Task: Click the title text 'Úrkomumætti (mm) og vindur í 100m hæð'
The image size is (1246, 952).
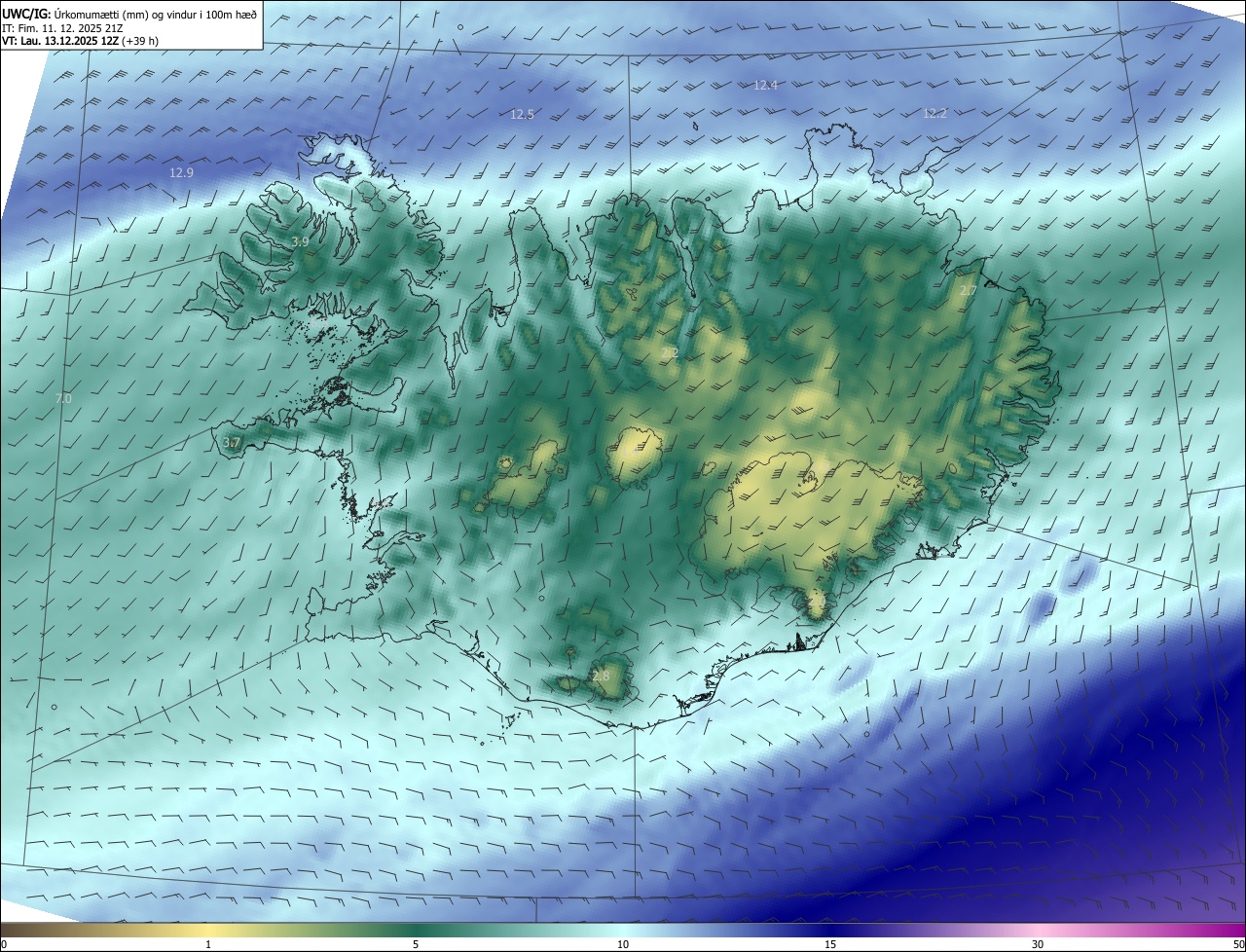Action: (155, 13)
